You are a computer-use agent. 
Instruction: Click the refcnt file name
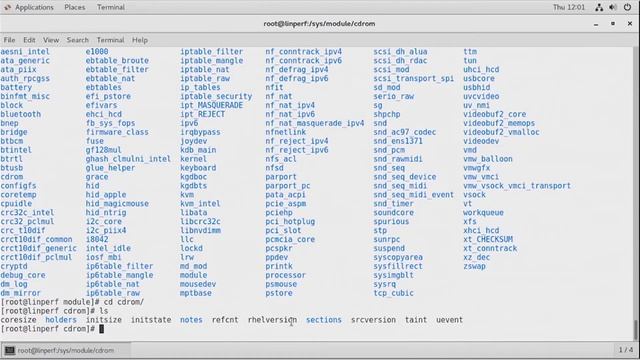click(225, 320)
